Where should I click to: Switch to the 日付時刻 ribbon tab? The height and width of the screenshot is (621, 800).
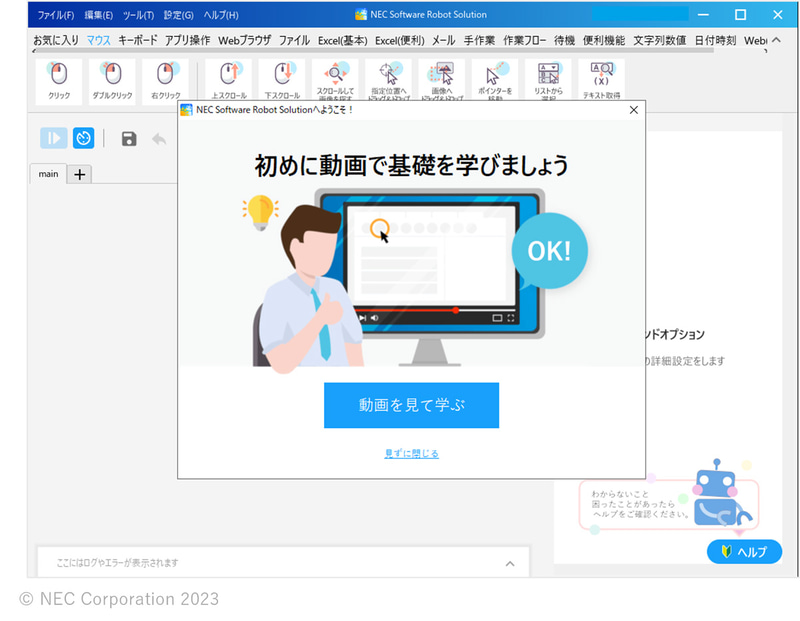(x=715, y=40)
